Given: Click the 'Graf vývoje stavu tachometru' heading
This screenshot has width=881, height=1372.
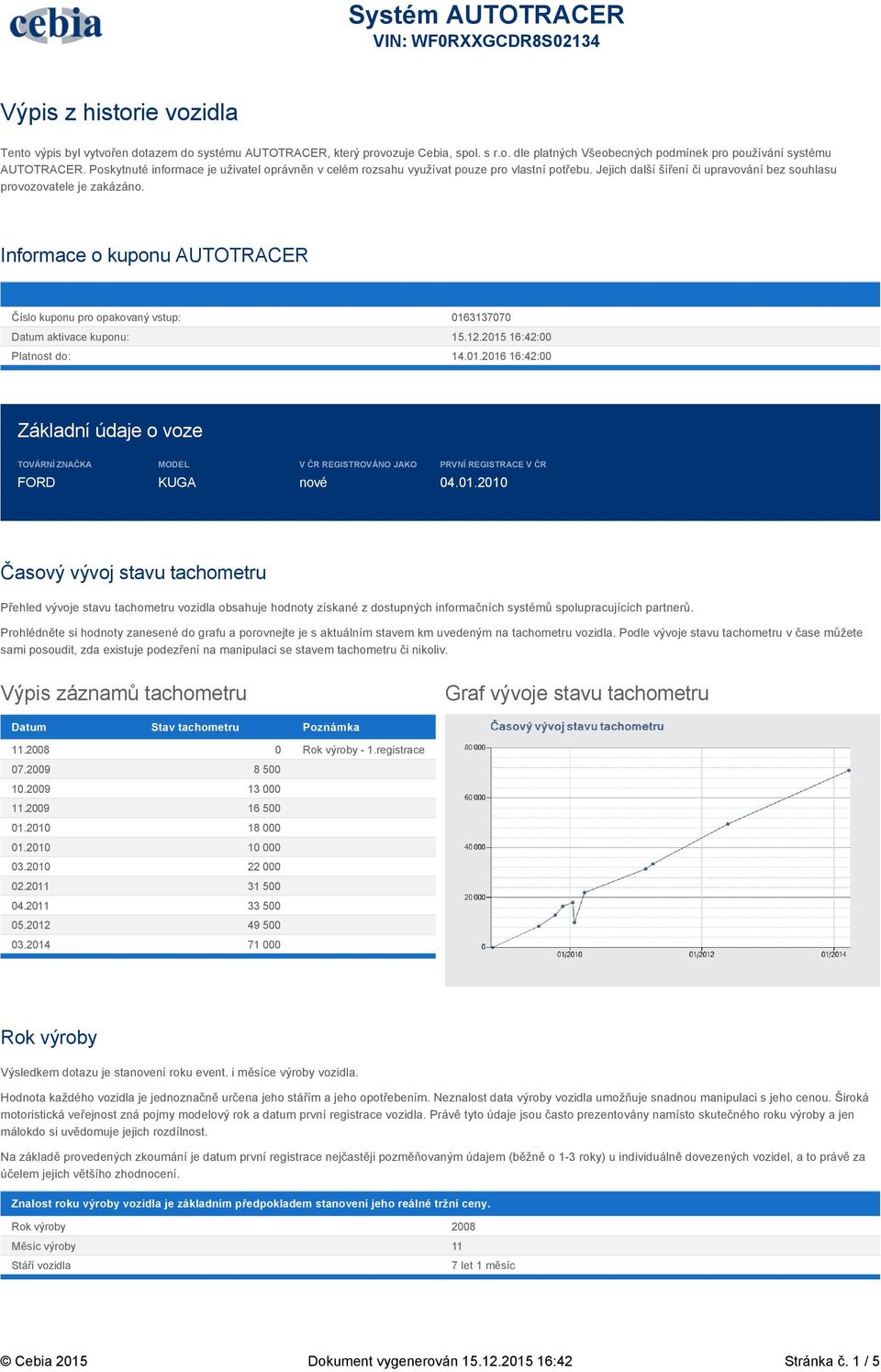Looking at the screenshot, I should 577,693.
